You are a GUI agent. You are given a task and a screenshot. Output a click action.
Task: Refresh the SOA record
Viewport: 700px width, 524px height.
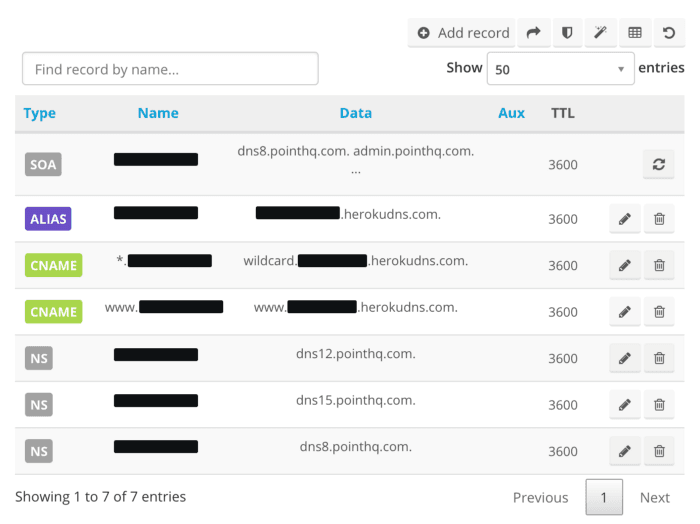tap(658, 165)
